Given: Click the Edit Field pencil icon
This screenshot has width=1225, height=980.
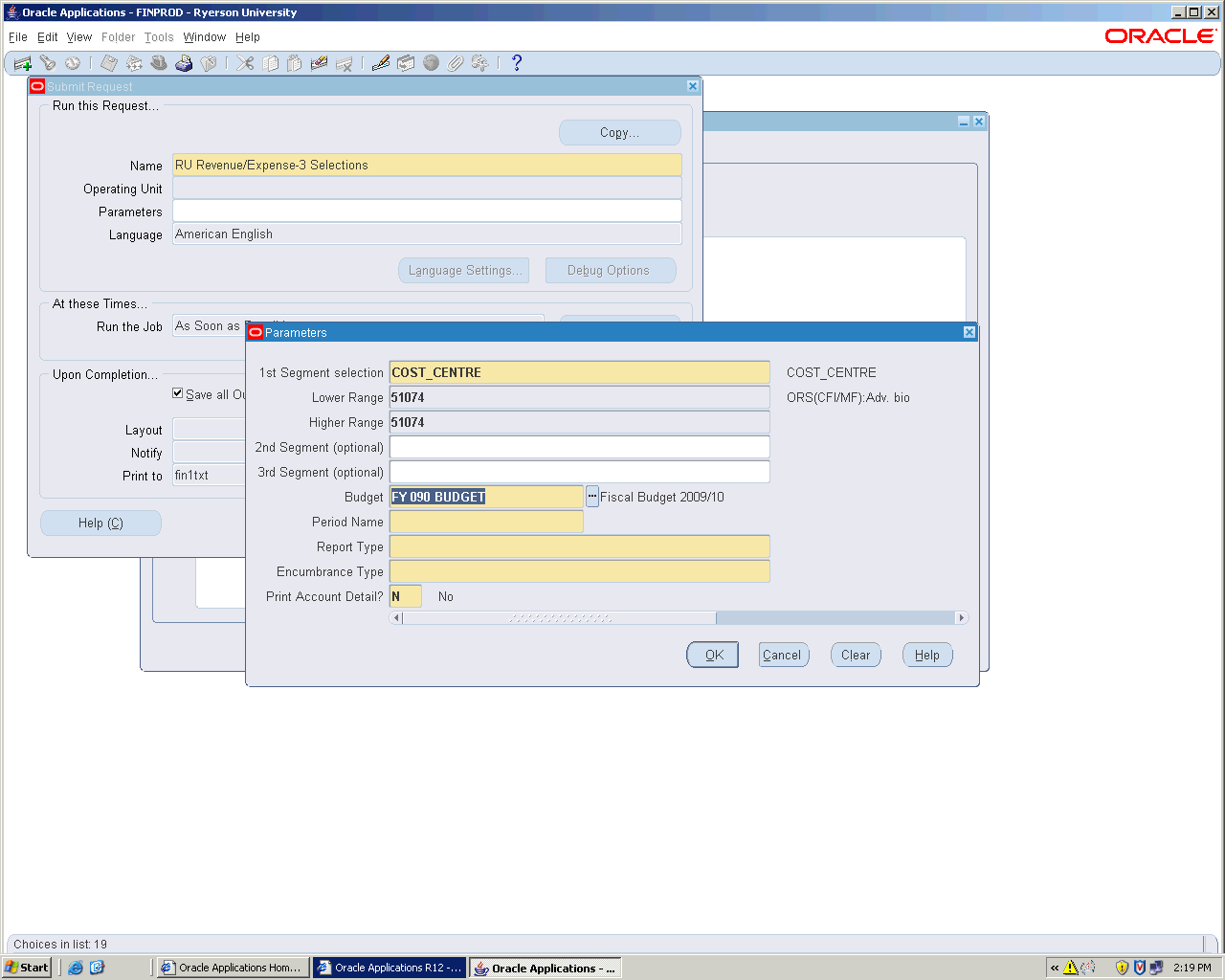Looking at the screenshot, I should (x=381, y=63).
